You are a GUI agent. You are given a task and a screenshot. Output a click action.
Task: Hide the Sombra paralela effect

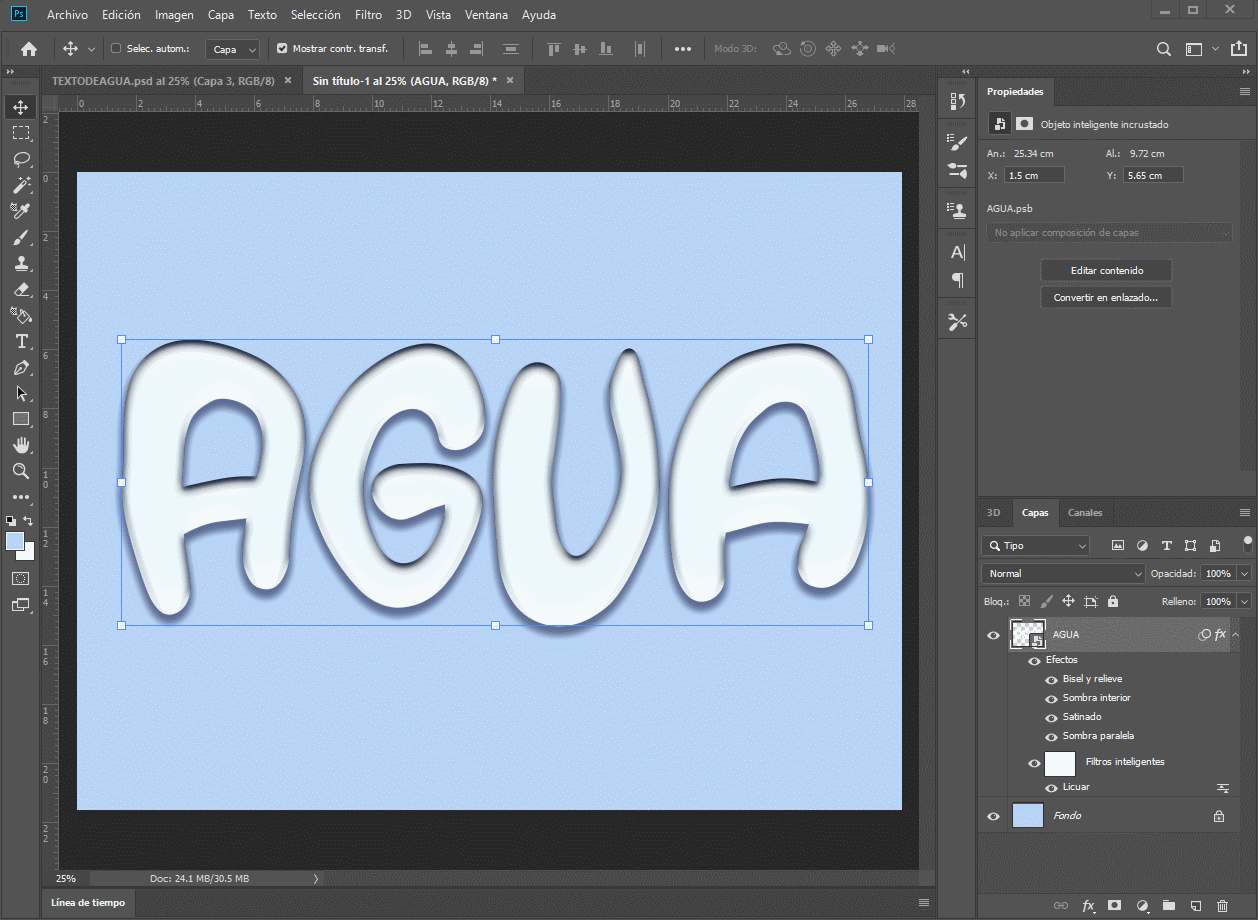tap(1051, 737)
